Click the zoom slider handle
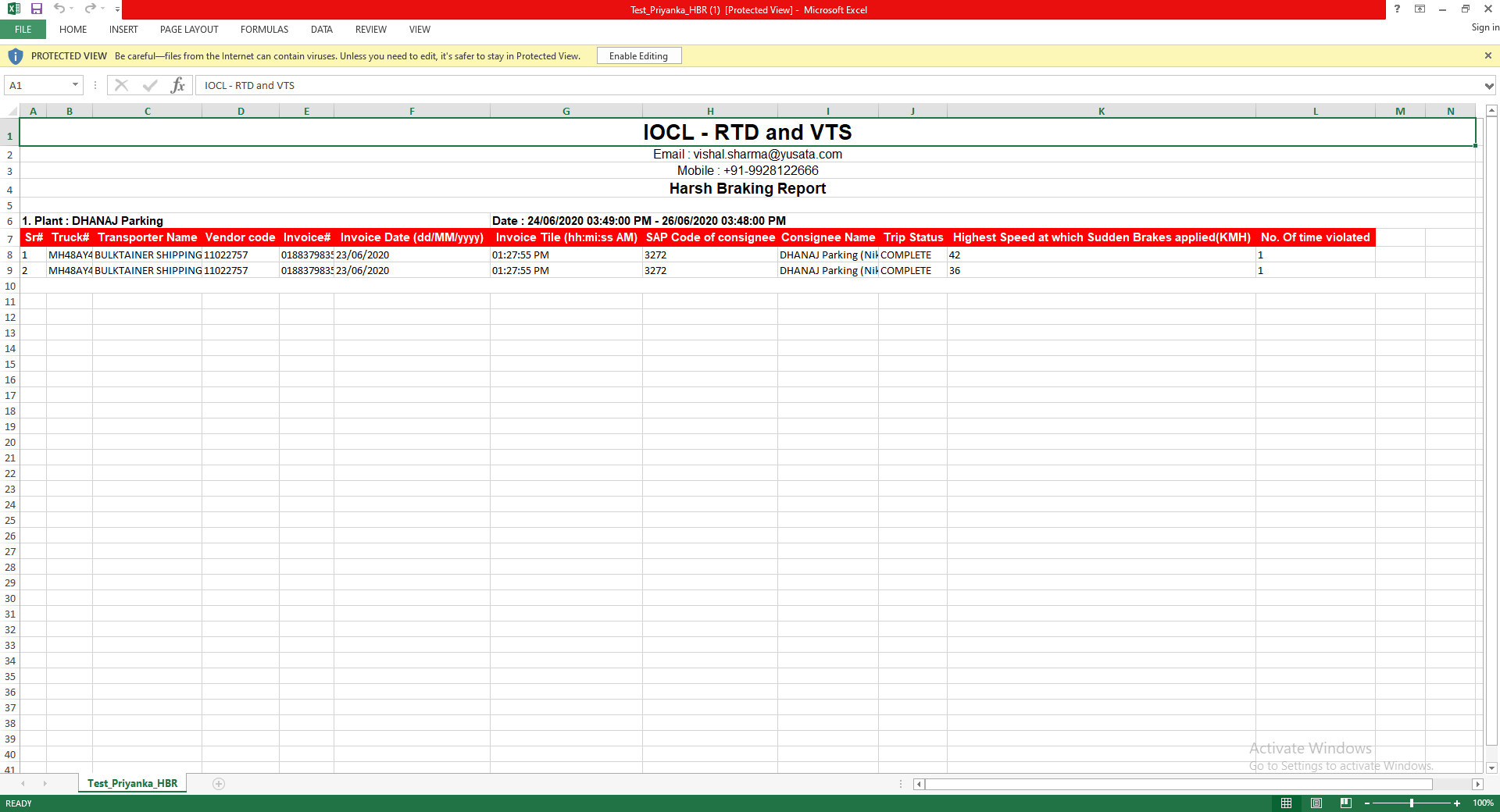Image resolution: width=1500 pixels, height=812 pixels. tap(1412, 803)
